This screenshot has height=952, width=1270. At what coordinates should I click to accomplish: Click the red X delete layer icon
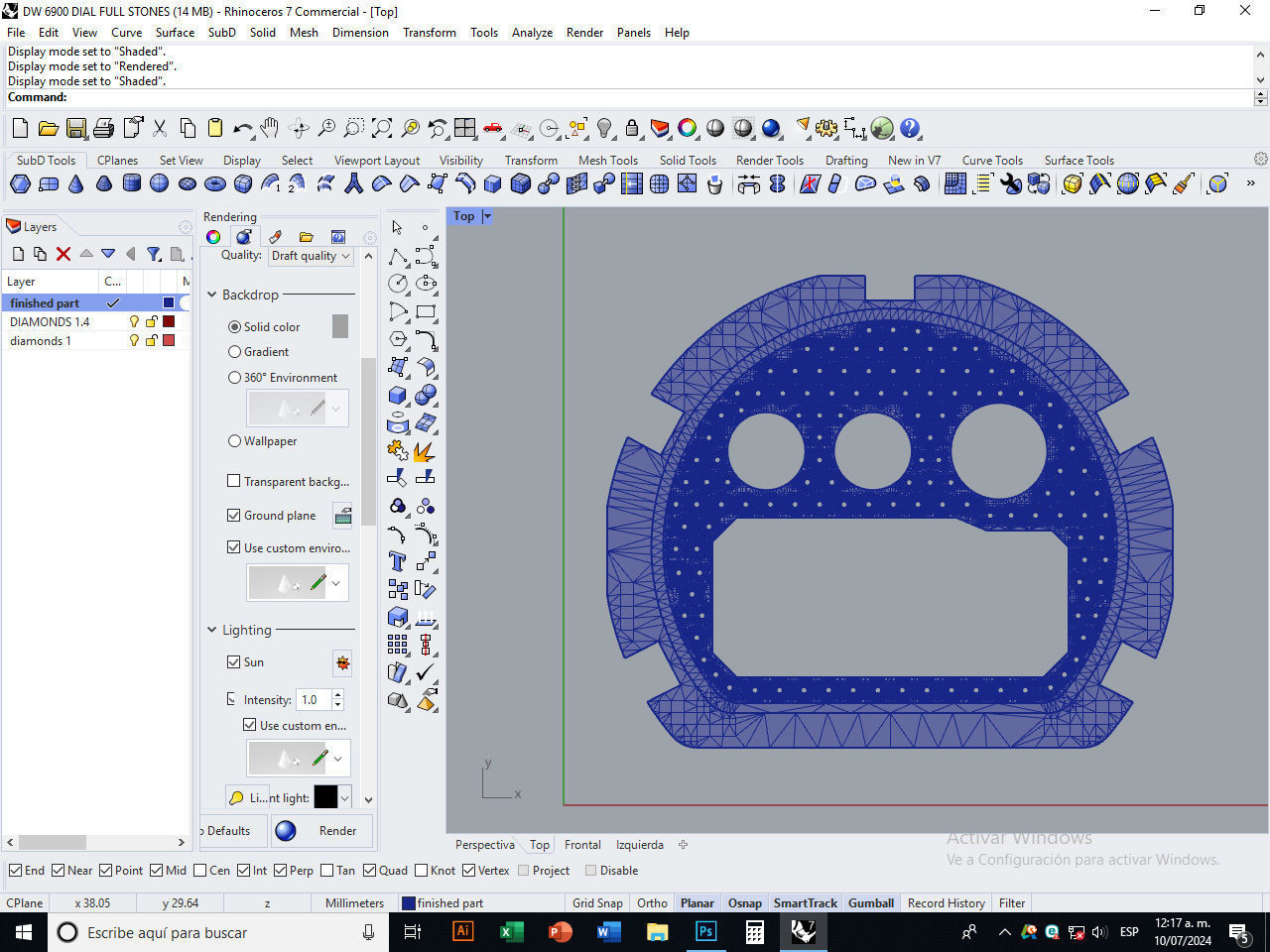pyautogui.click(x=63, y=254)
